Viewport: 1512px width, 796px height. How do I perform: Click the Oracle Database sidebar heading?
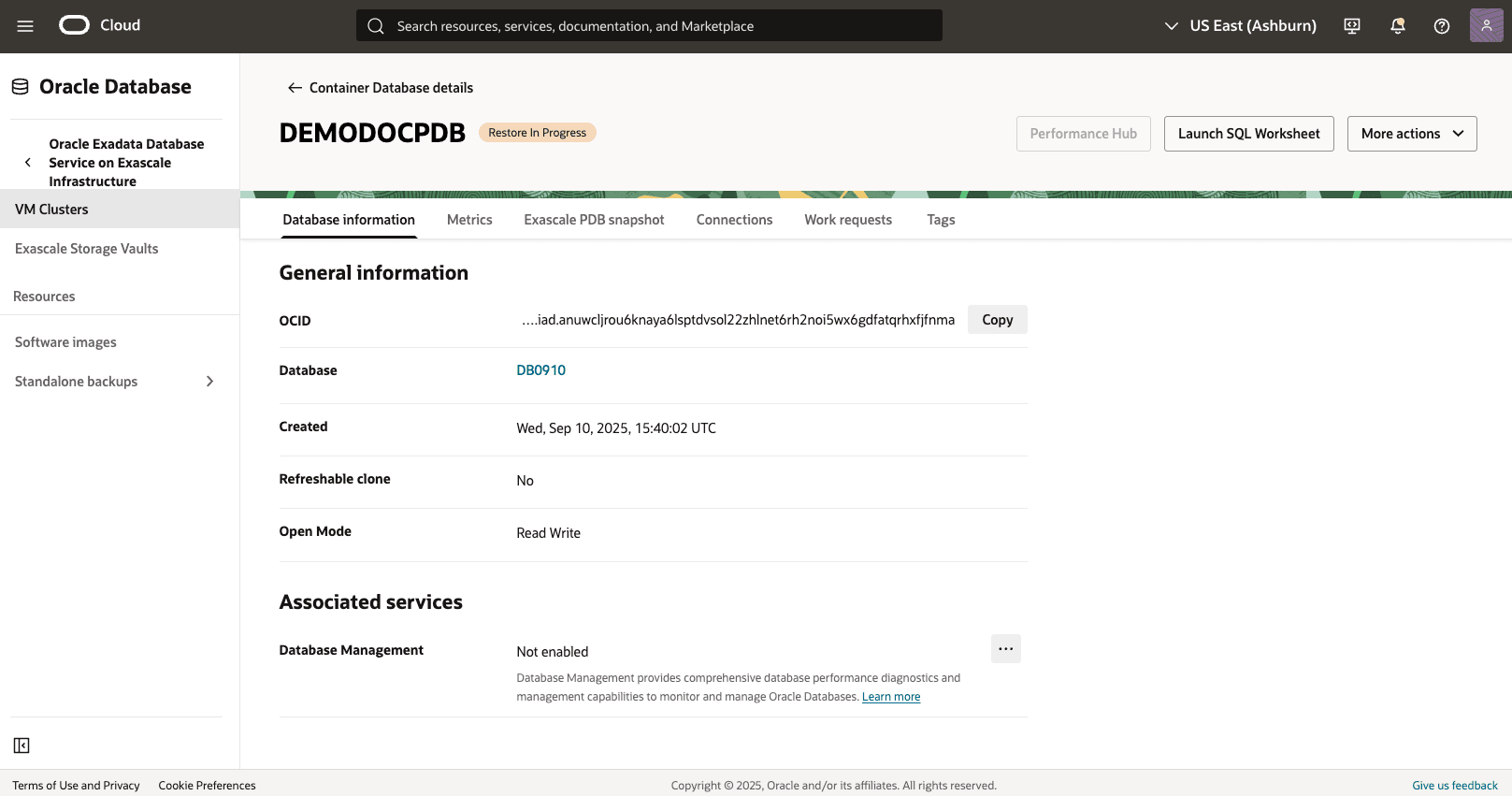(x=115, y=87)
